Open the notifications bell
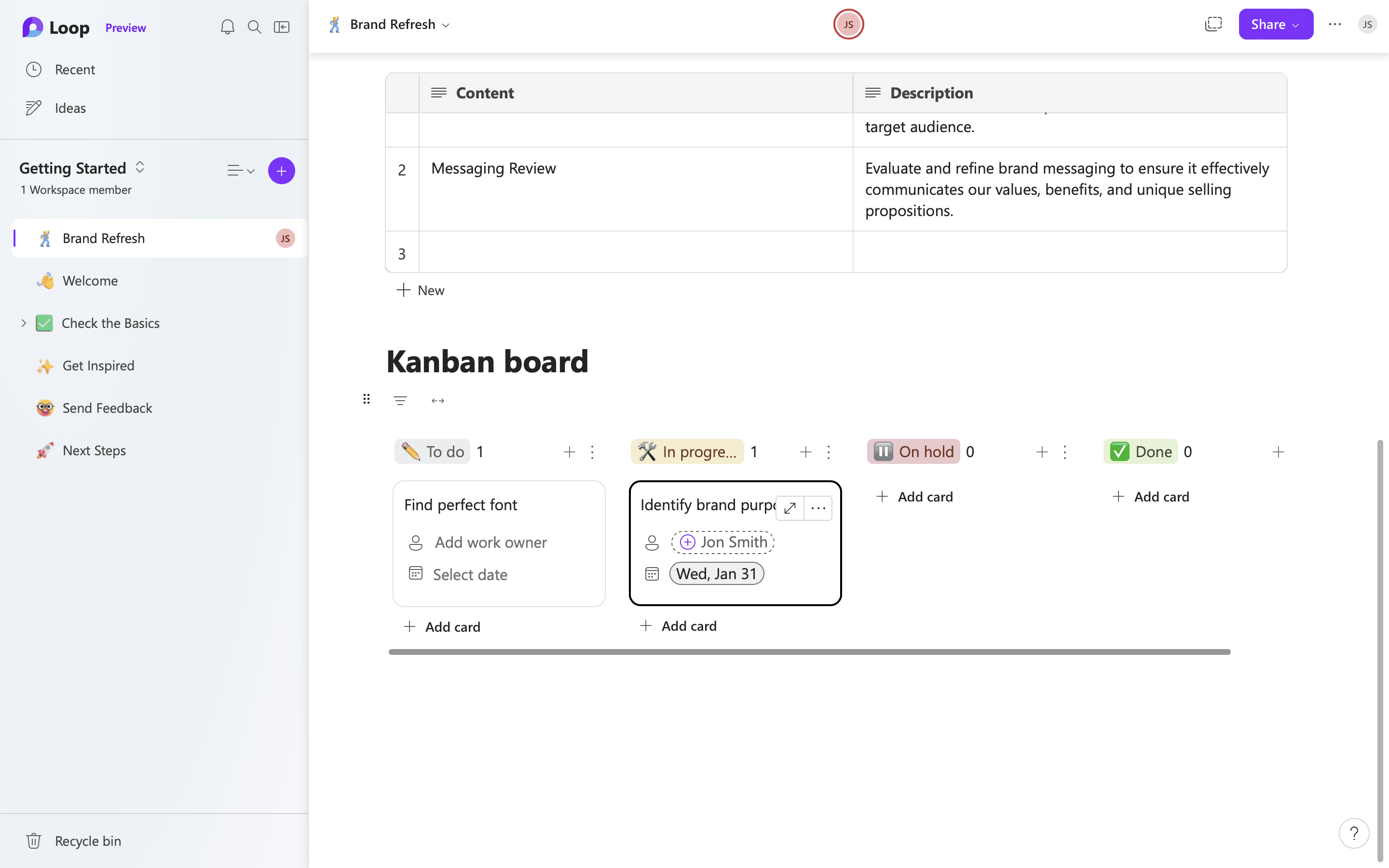The image size is (1389, 868). click(x=227, y=27)
